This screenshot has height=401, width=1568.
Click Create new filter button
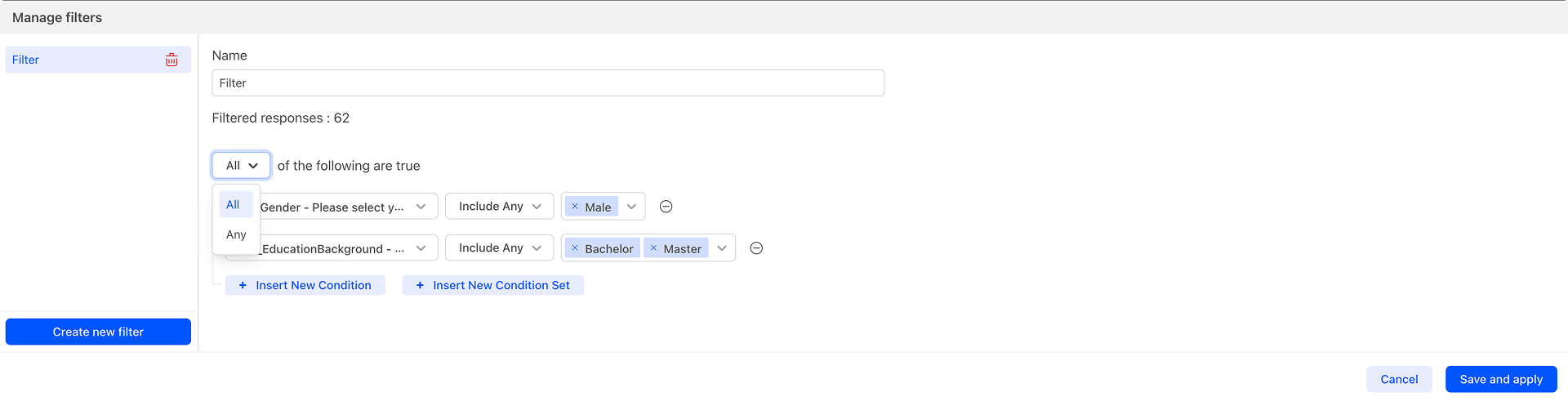[x=98, y=332]
